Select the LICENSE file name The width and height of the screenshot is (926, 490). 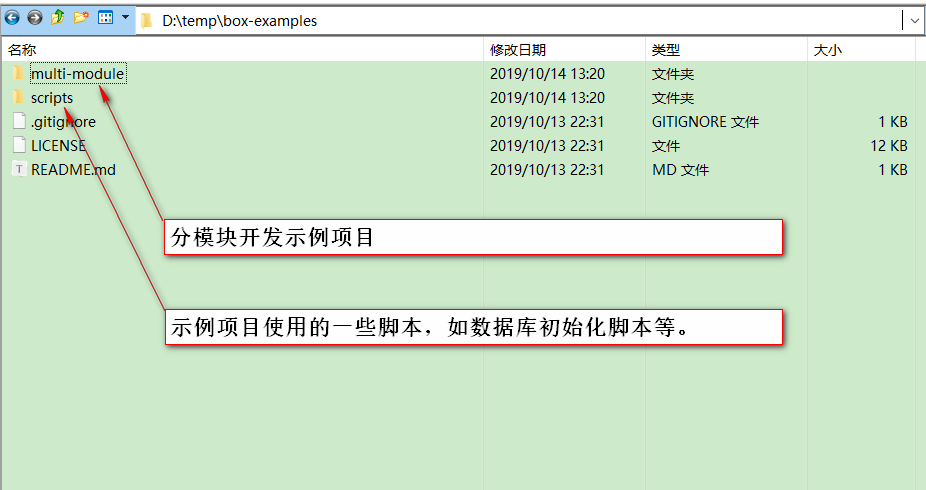58,146
